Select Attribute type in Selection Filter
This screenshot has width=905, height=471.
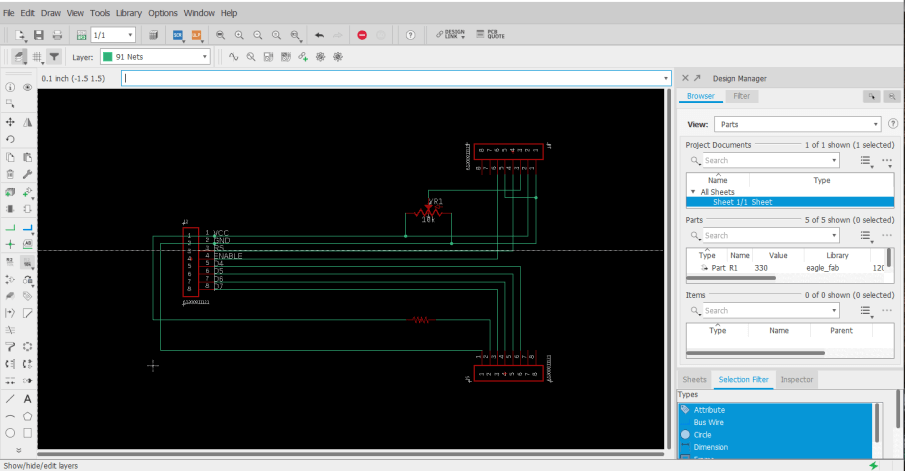[708, 410]
